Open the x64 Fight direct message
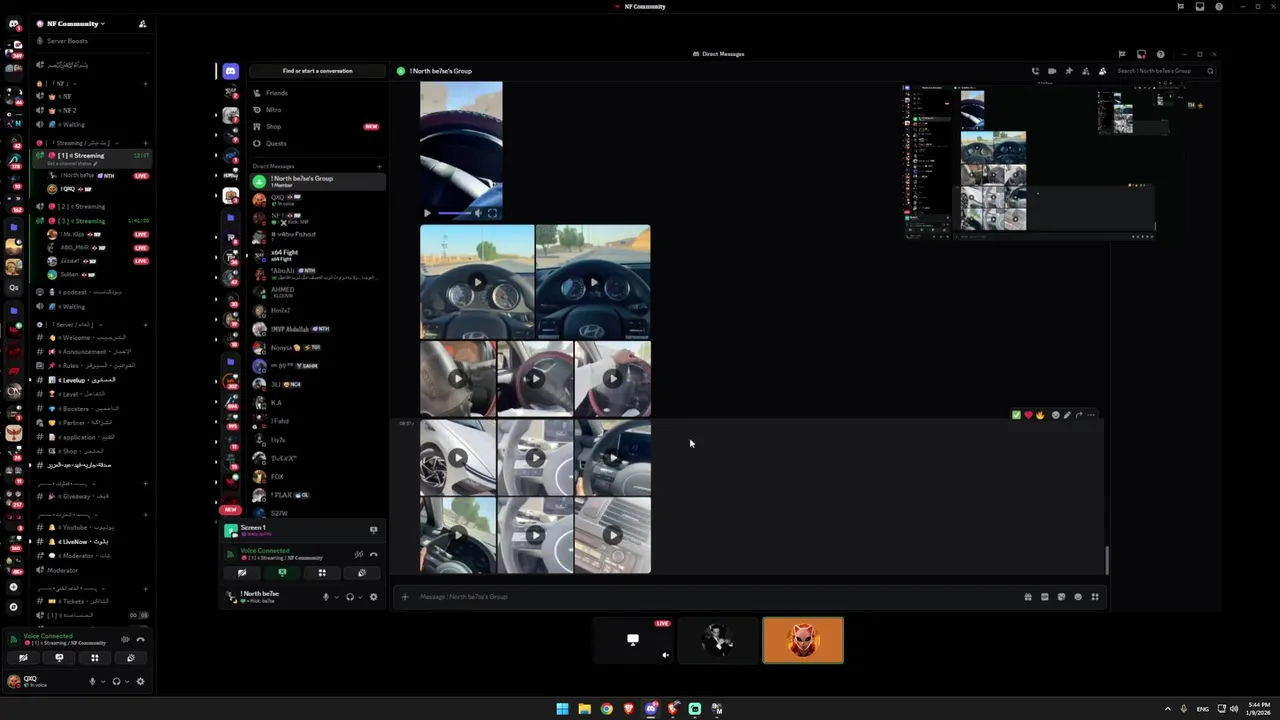The image size is (1280, 720). 318,254
